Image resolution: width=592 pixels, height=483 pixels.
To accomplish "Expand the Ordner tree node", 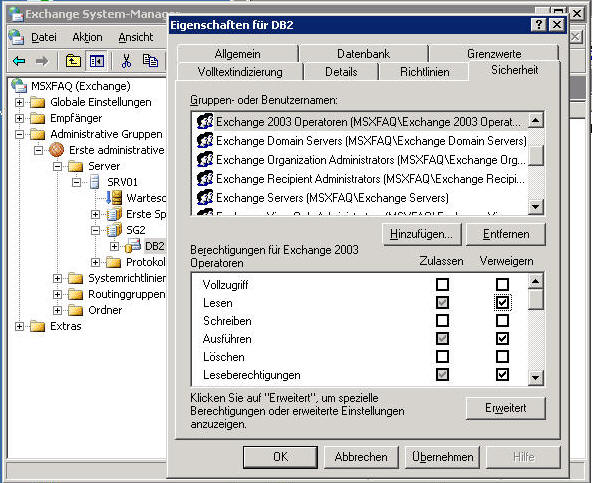I will tap(57, 310).
